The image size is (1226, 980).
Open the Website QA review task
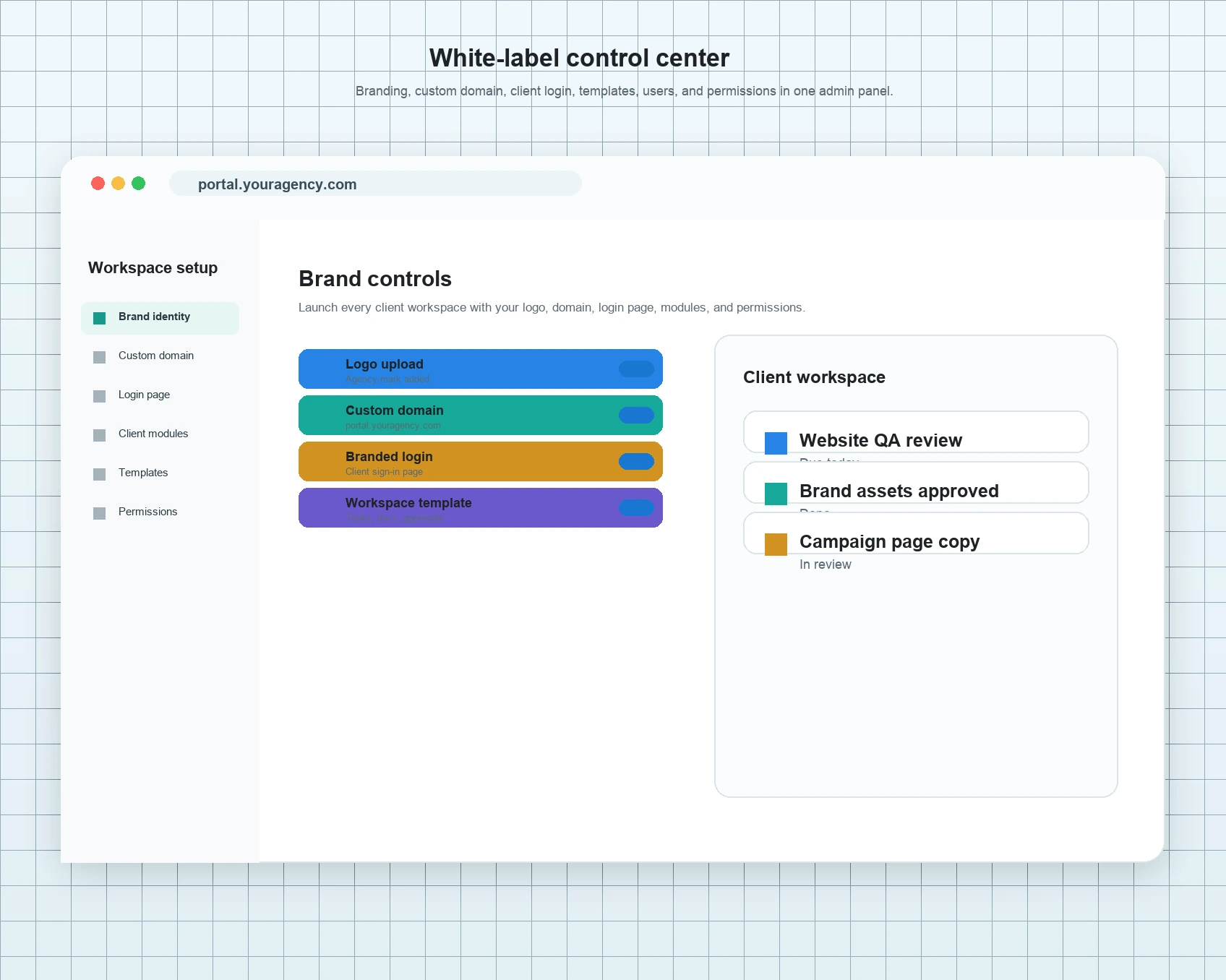(916, 432)
